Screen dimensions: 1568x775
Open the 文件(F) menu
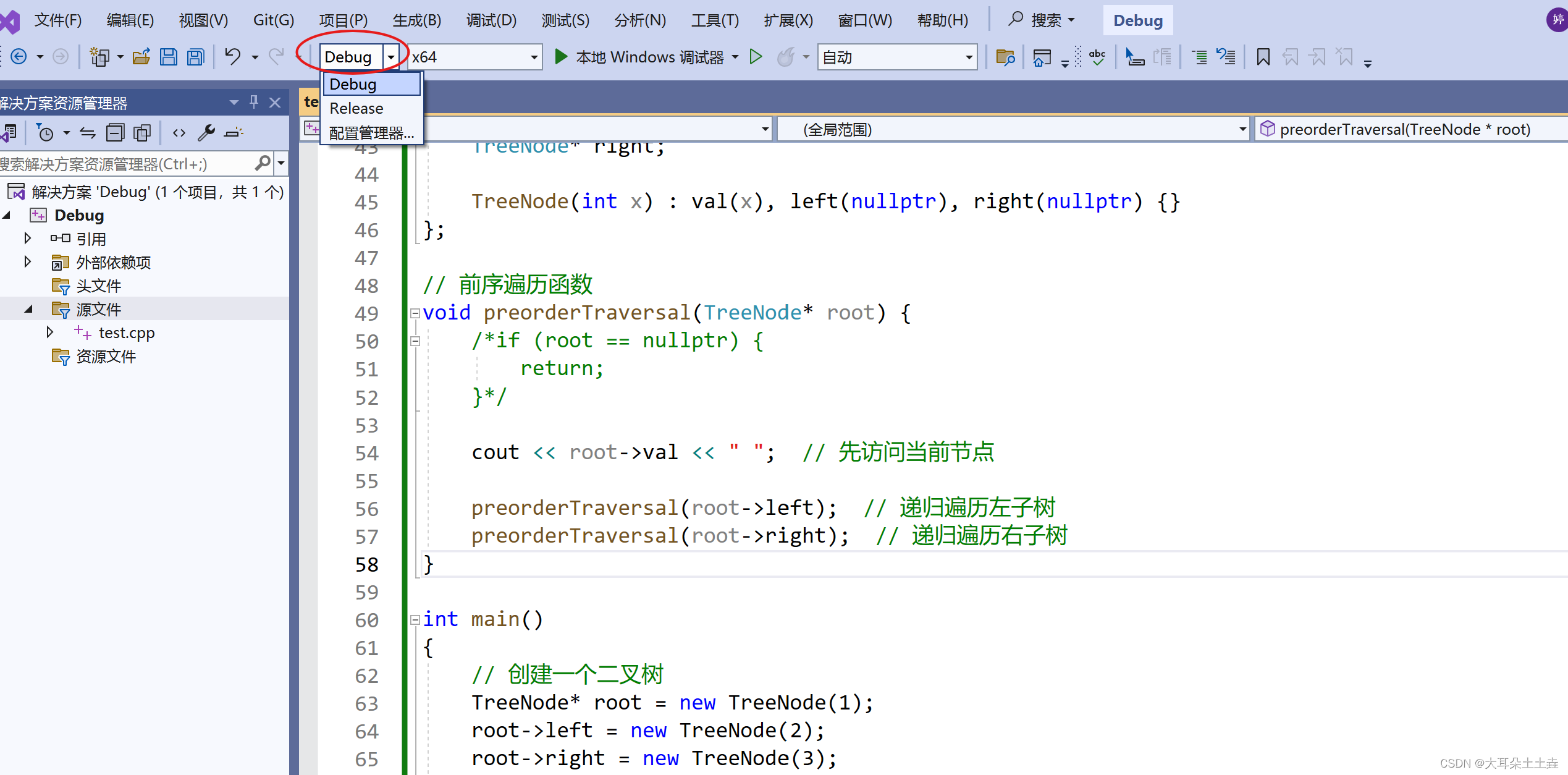coord(58,20)
